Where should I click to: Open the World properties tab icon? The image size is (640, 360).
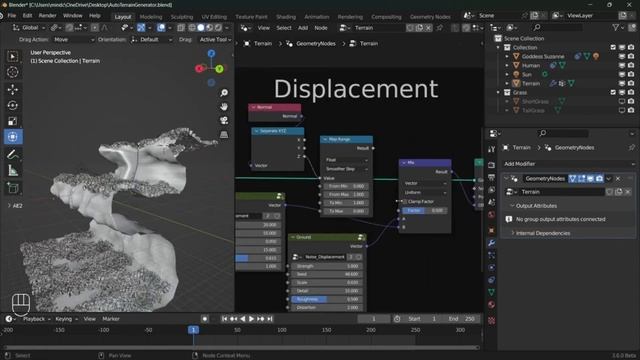(x=491, y=215)
